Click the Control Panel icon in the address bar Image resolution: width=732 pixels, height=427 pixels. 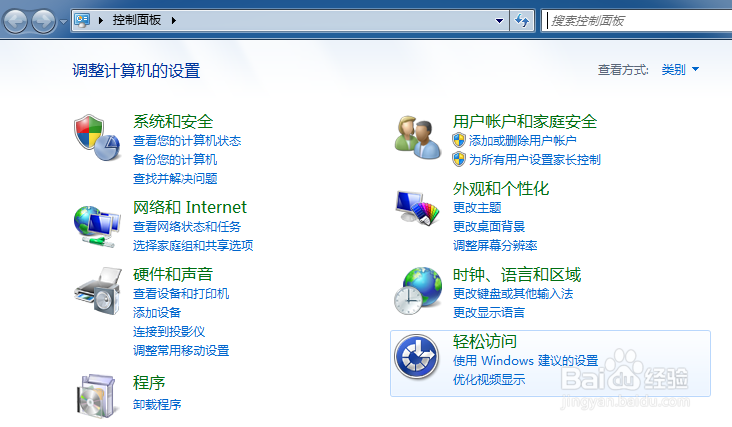click(83, 20)
